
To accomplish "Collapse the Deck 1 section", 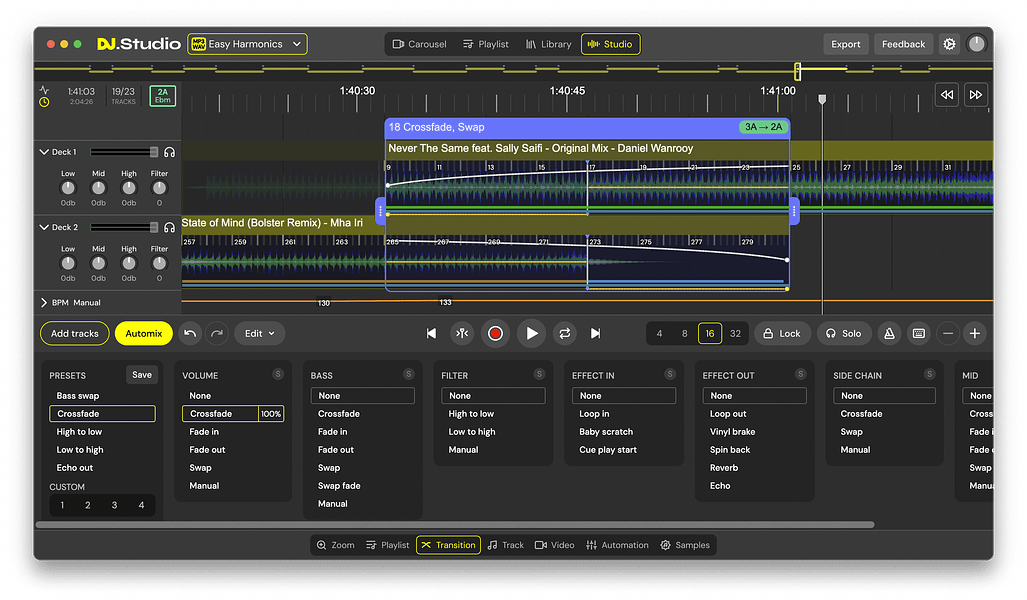I will (44, 152).
